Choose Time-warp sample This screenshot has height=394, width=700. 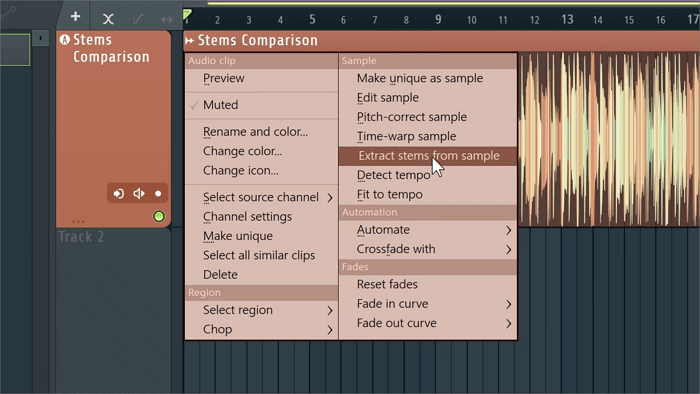coord(428,136)
